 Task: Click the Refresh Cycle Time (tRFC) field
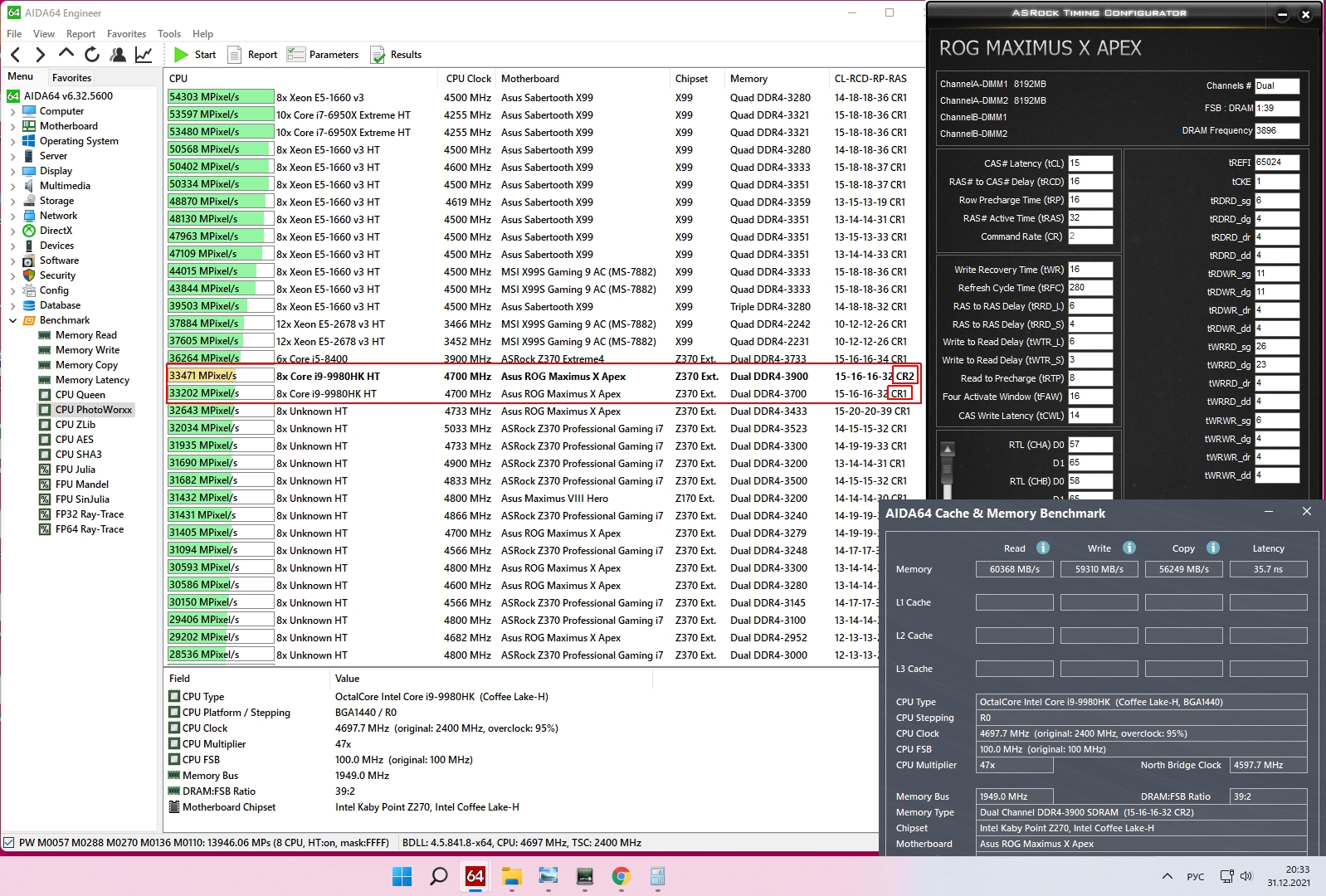click(1090, 288)
